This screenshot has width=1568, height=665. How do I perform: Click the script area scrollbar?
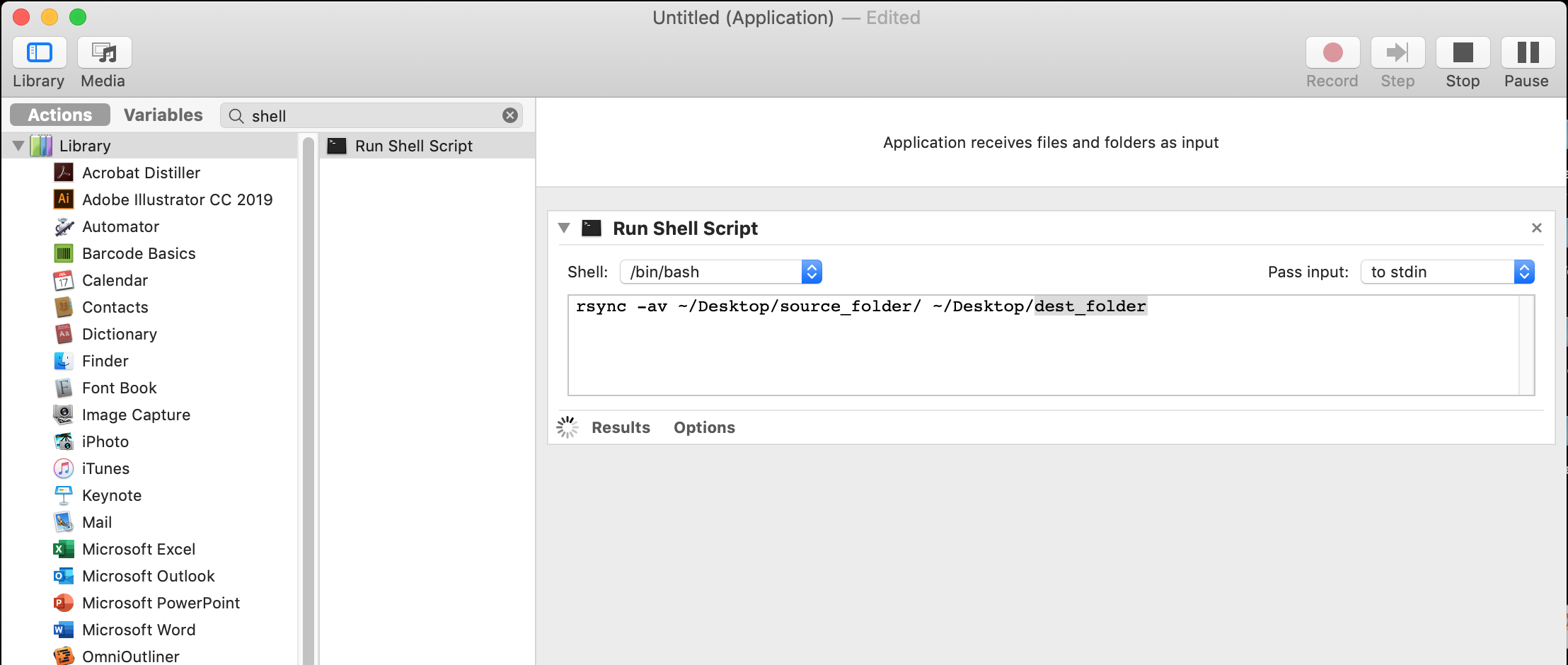pyautogui.click(x=1526, y=345)
